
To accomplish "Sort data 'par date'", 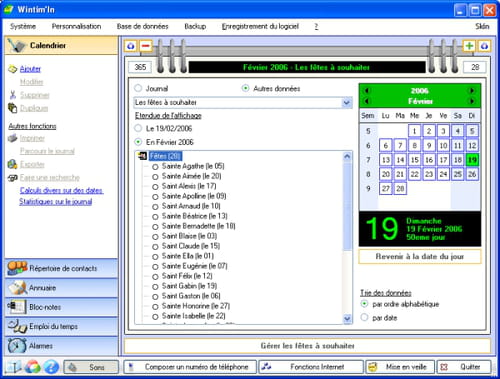I will coord(364,317).
